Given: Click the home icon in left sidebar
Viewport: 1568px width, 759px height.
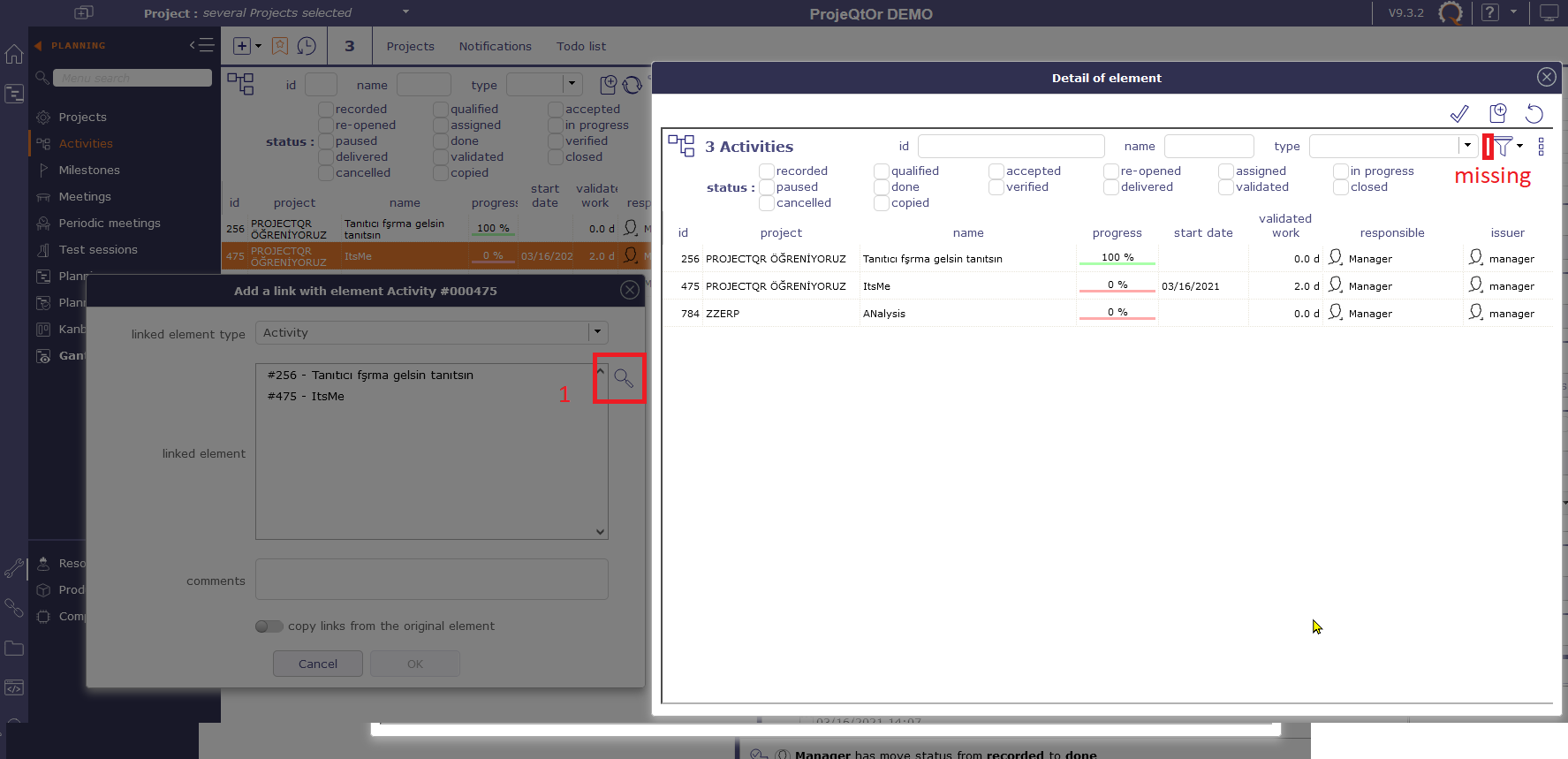Looking at the screenshot, I should pyautogui.click(x=14, y=54).
